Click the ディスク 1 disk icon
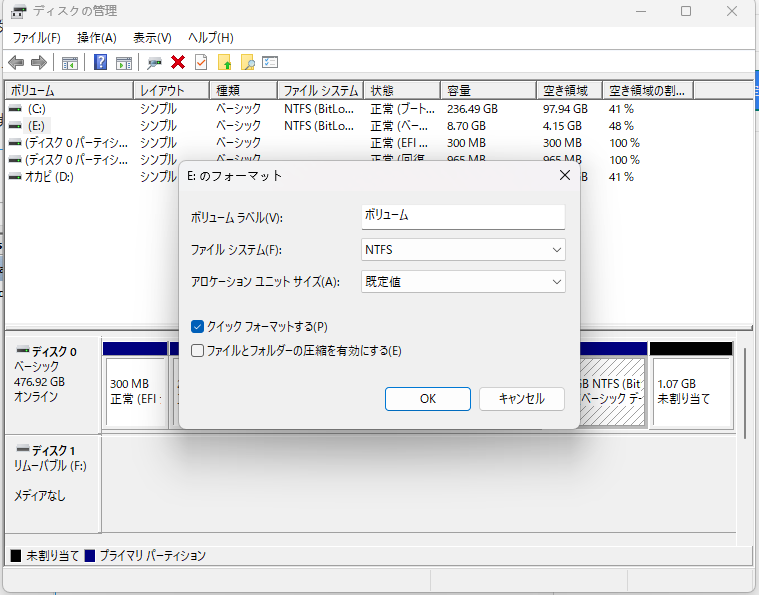The image size is (759, 595). click(22, 449)
